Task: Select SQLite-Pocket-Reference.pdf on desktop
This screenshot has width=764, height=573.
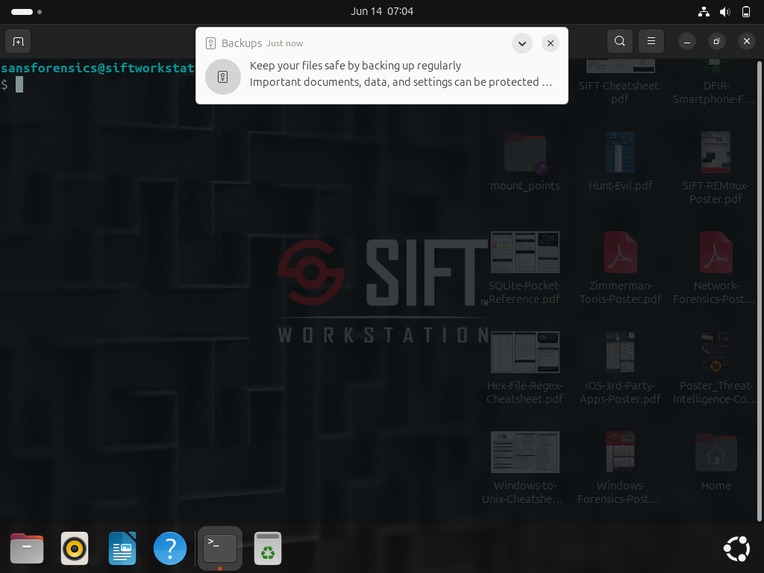Action: (525, 268)
